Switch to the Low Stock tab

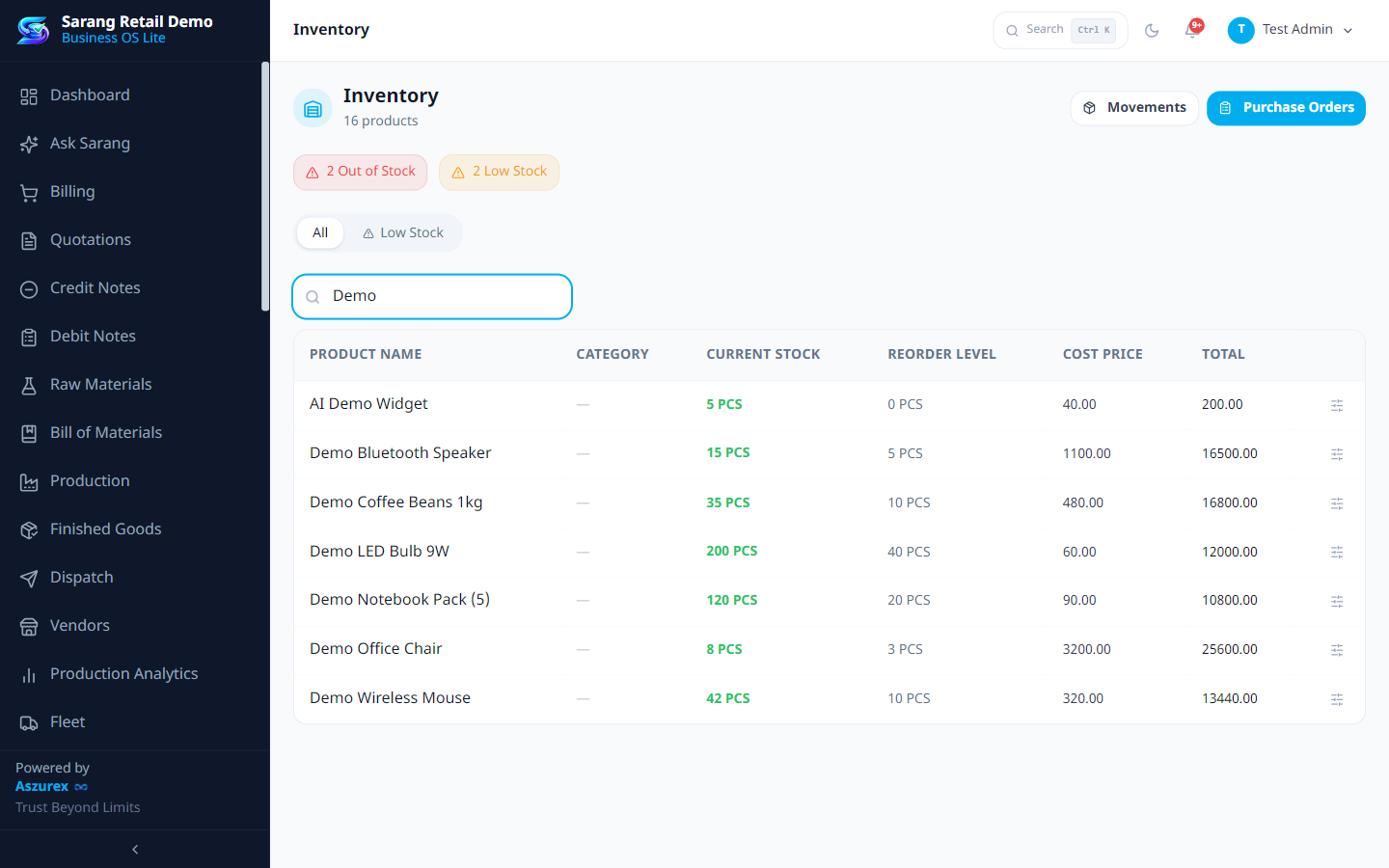[x=403, y=232]
